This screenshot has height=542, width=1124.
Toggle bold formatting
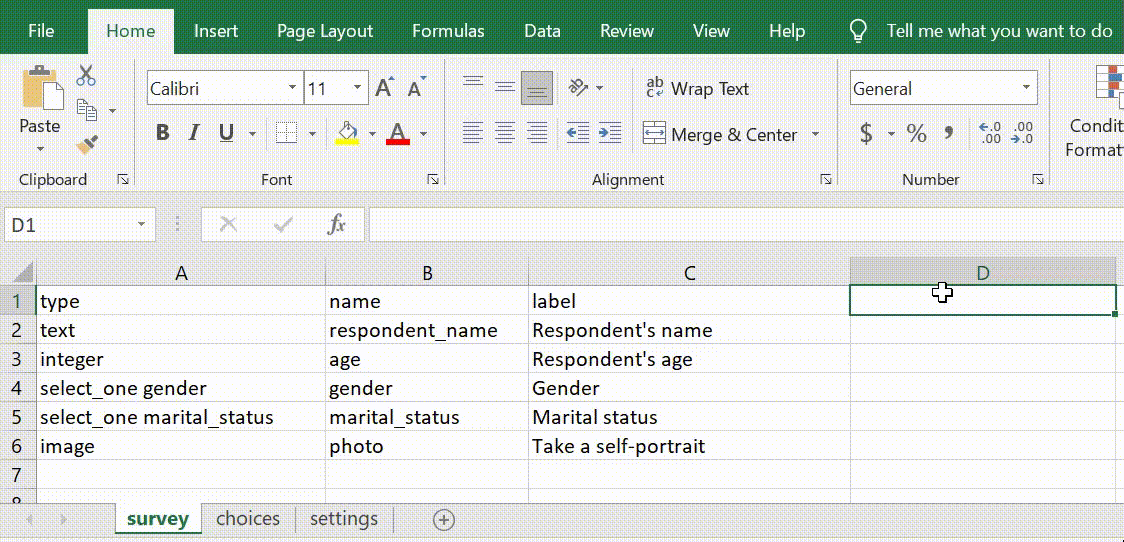point(163,133)
